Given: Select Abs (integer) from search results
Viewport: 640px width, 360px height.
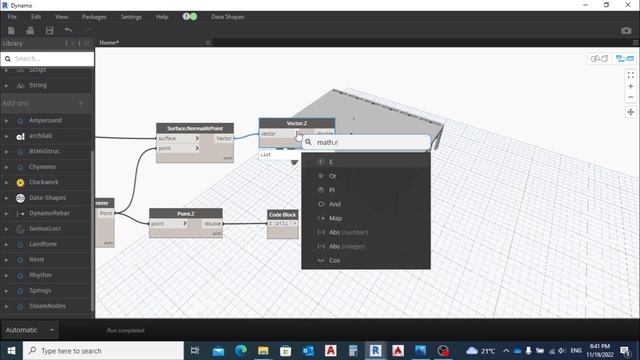Looking at the screenshot, I should tap(366, 247).
